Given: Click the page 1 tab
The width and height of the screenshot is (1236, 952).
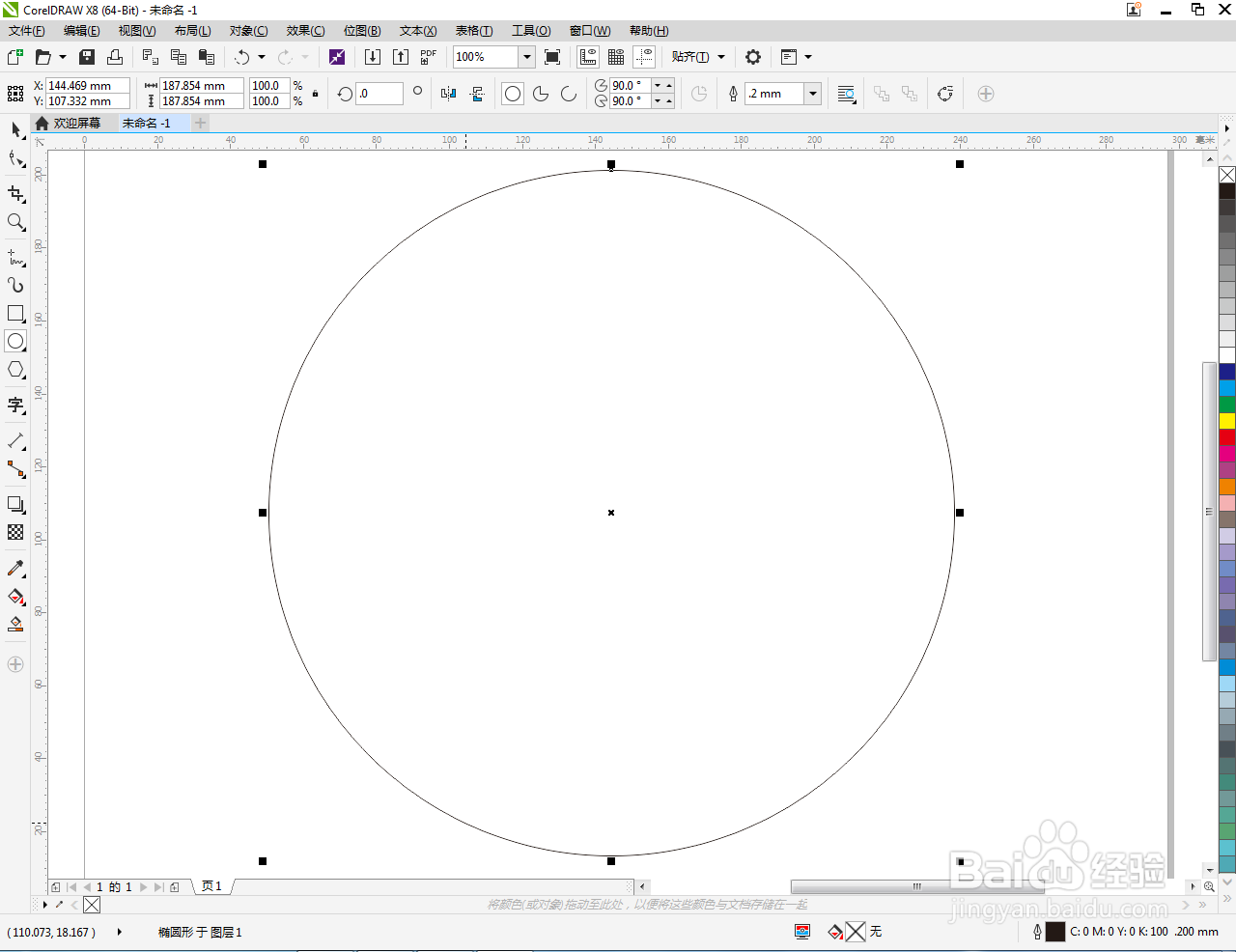Looking at the screenshot, I should (x=211, y=886).
